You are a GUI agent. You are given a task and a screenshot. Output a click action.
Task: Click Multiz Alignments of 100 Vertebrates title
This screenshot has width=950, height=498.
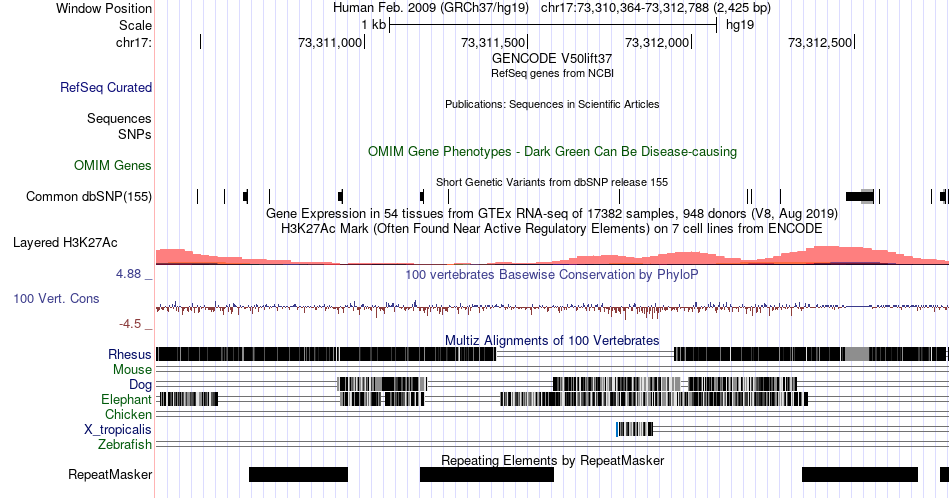pyautogui.click(x=552, y=340)
